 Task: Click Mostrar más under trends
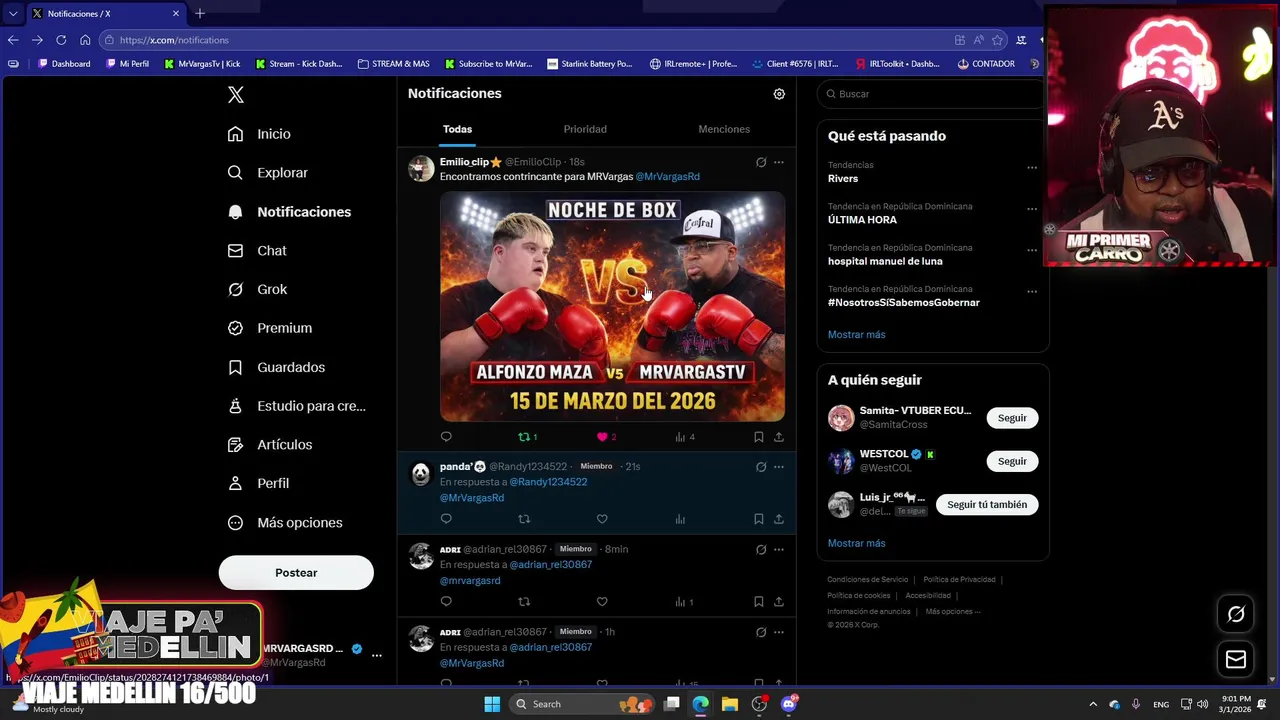click(856, 335)
